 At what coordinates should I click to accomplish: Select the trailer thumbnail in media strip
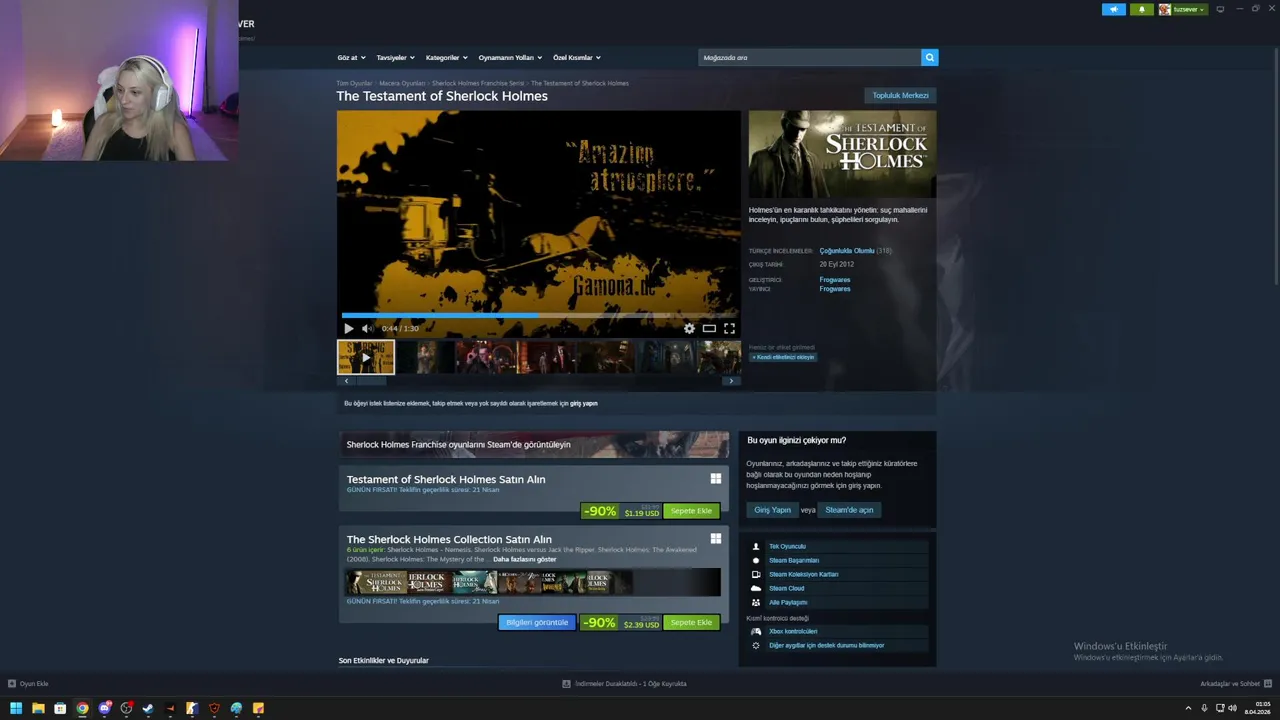click(x=366, y=357)
